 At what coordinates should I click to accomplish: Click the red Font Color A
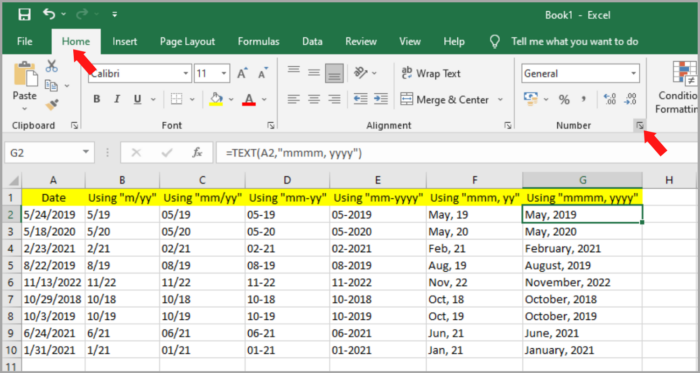point(249,99)
